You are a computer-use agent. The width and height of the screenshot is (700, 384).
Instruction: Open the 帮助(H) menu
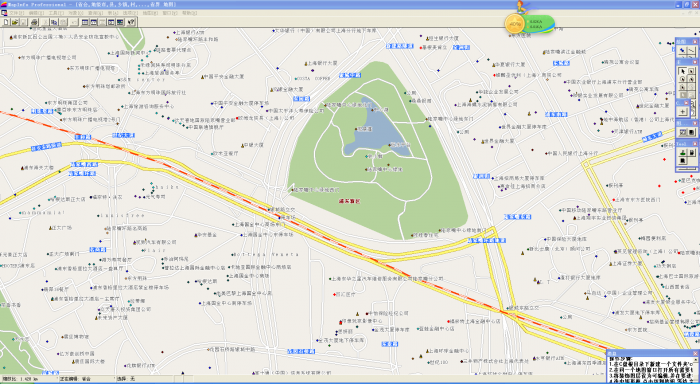189,13
